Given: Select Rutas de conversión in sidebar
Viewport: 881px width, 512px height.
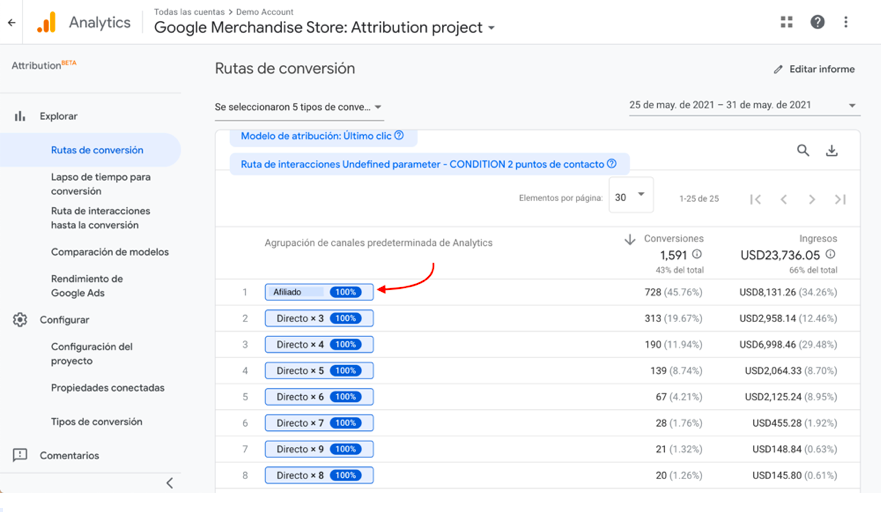Looking at the screenshot, I should point(97,150).
